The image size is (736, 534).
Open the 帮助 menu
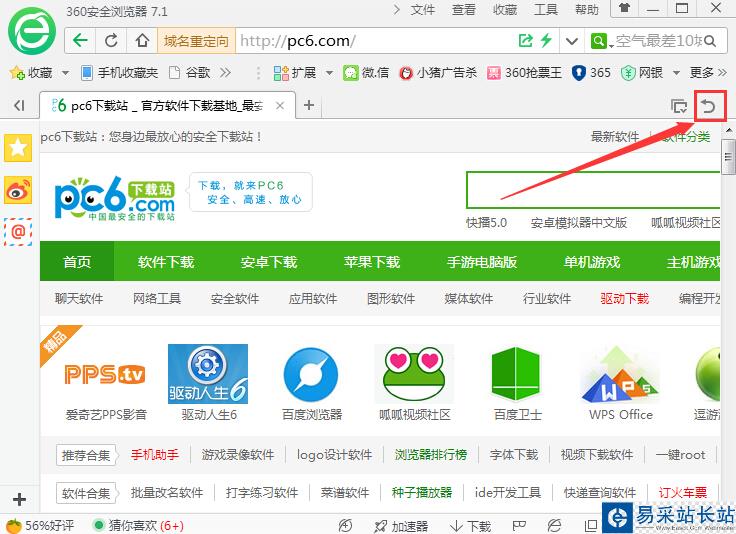click(587, 9)
